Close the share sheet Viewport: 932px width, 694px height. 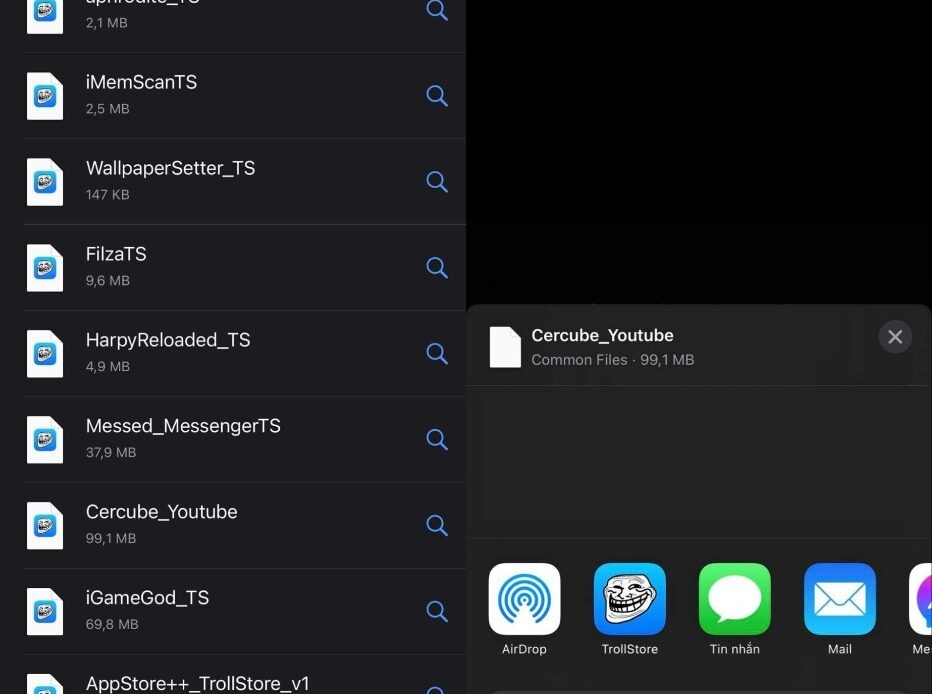(895, 337)
